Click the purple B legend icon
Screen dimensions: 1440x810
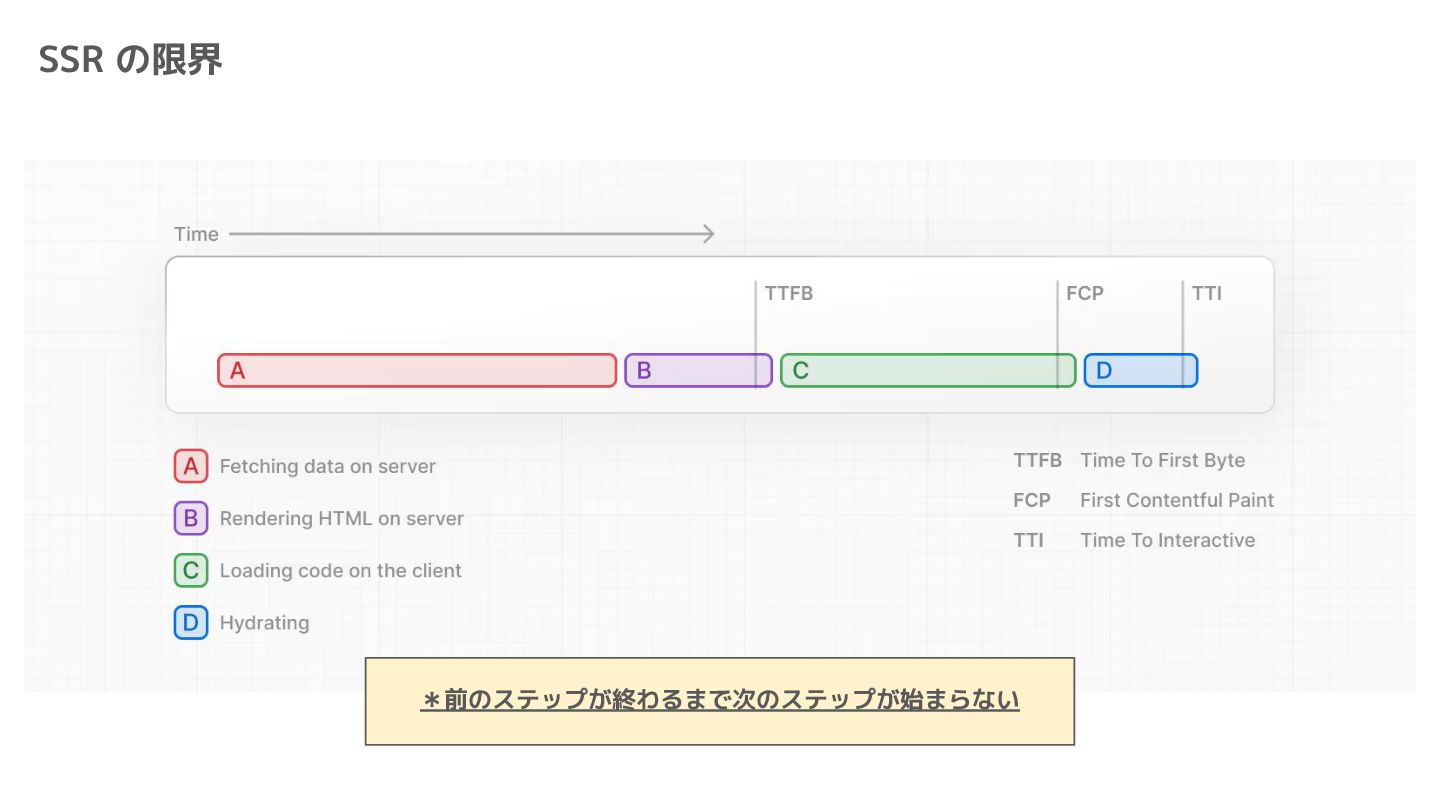[191, 518]
